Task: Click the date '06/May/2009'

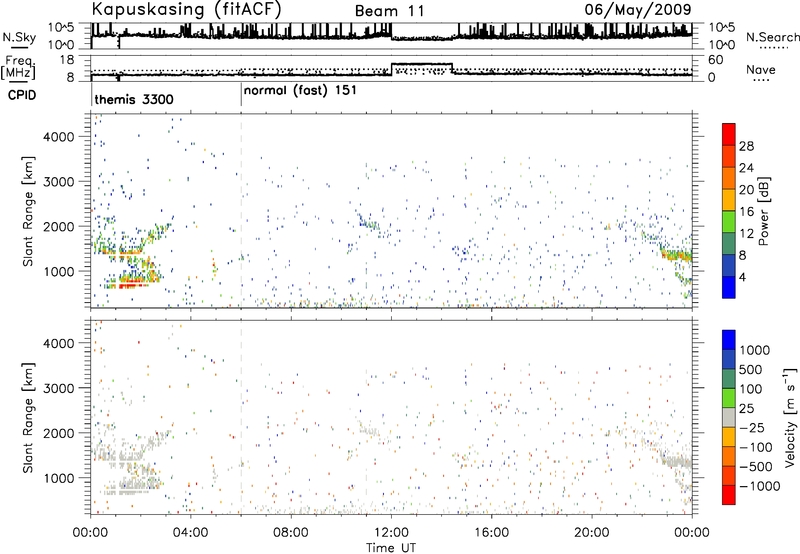Action: tap(638, 9)
